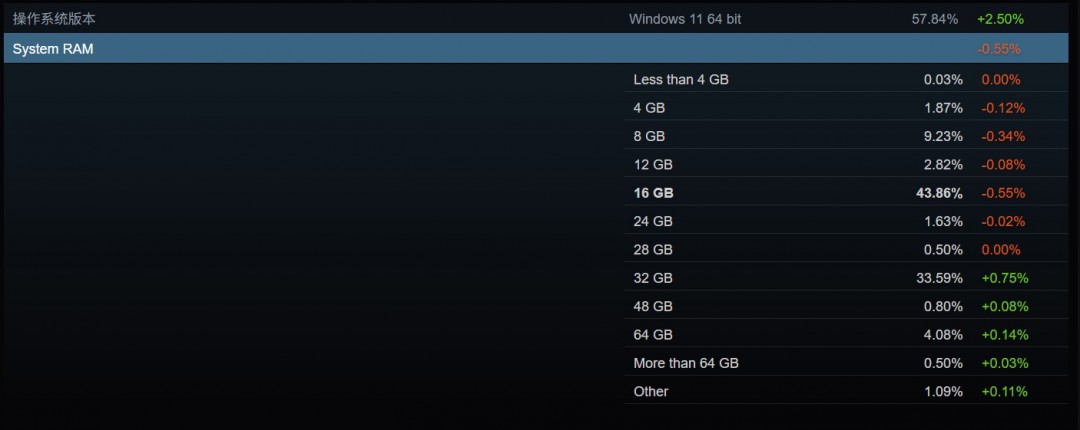The height and width of the screenshot is (430, 1080).
Task: Select the 57.84% Windows 11 share
Action: coord(935,19)
